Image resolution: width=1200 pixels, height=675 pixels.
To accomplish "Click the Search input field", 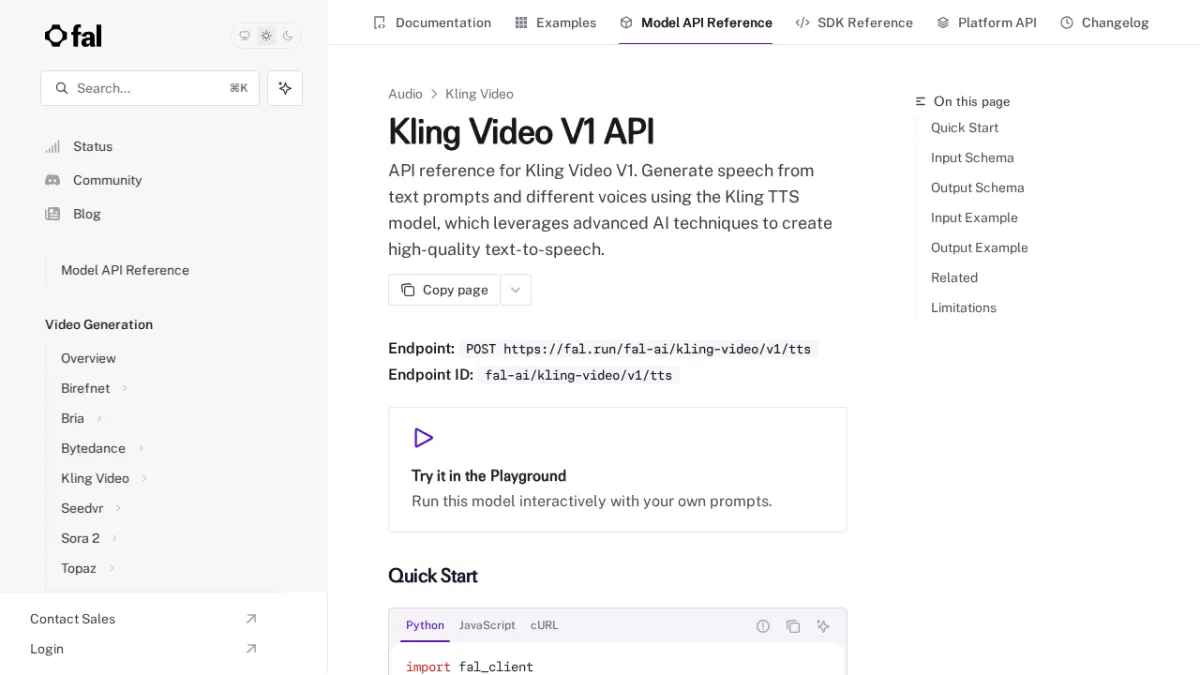I will (150, 88).
